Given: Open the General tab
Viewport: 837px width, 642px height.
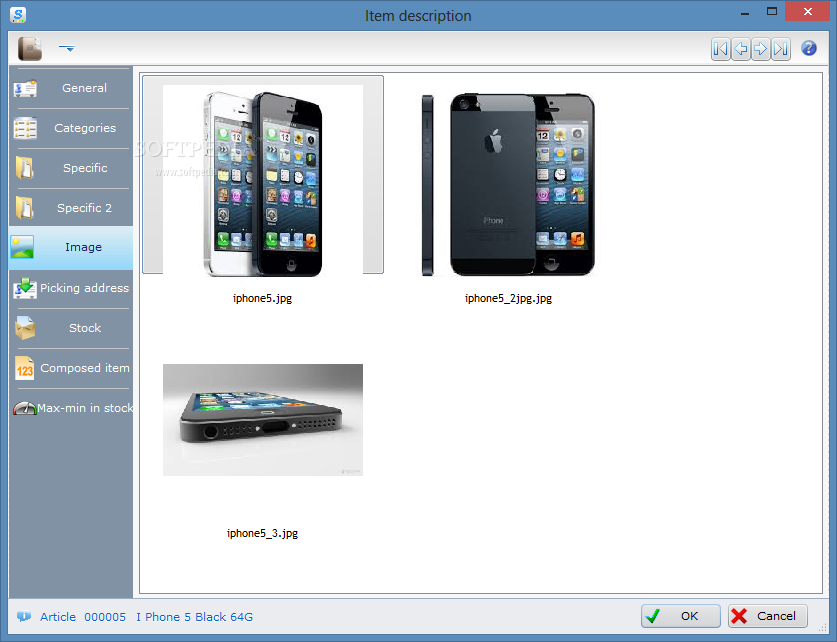Looking at the screenshot, I should pos(71,88).
